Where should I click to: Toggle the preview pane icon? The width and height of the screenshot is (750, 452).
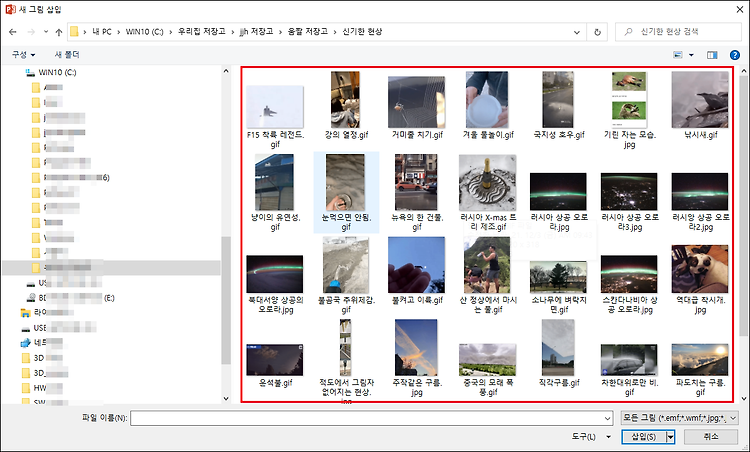712,55
